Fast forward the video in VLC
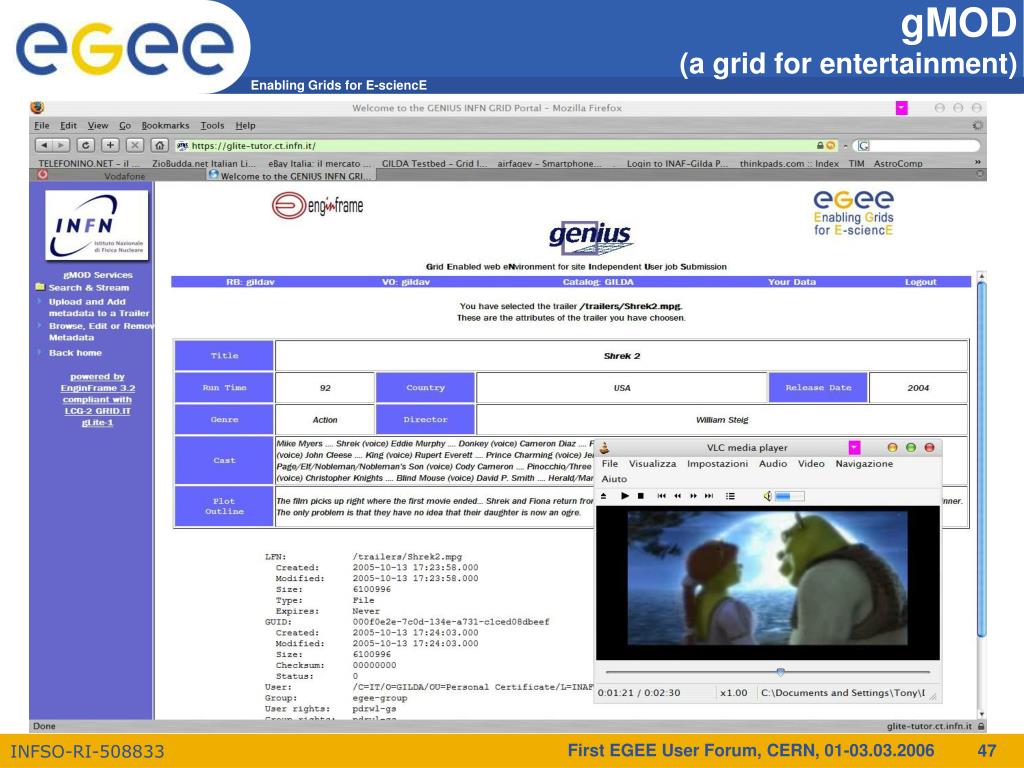The height and width of the screenshot is (768, 1024). coord(693,496)
